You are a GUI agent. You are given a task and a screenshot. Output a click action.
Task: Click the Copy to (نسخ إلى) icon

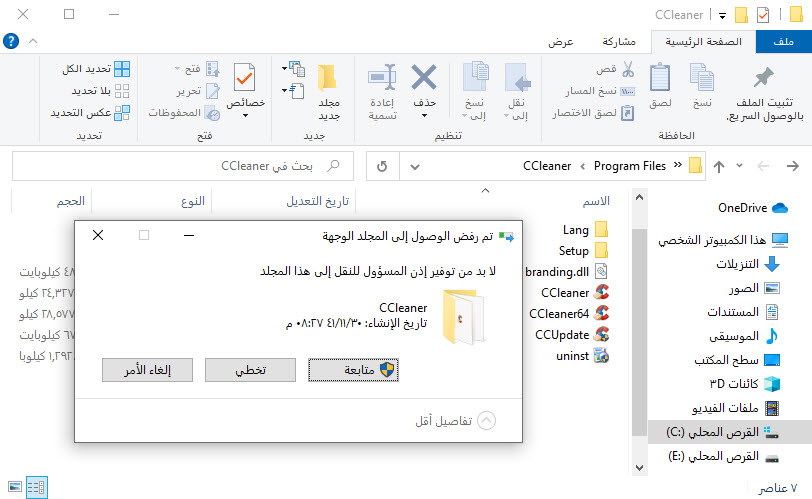click(475, 78)
